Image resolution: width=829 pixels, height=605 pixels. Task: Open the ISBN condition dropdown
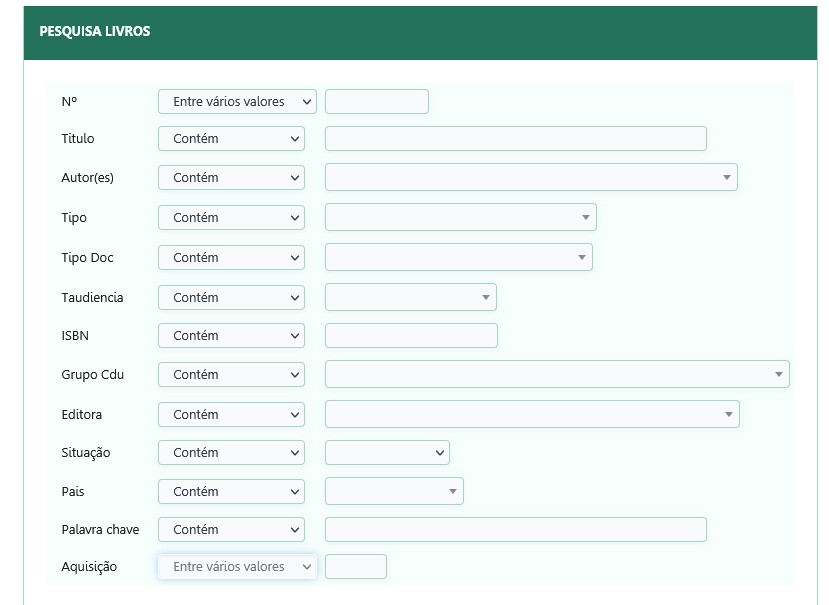coord(231,335)
